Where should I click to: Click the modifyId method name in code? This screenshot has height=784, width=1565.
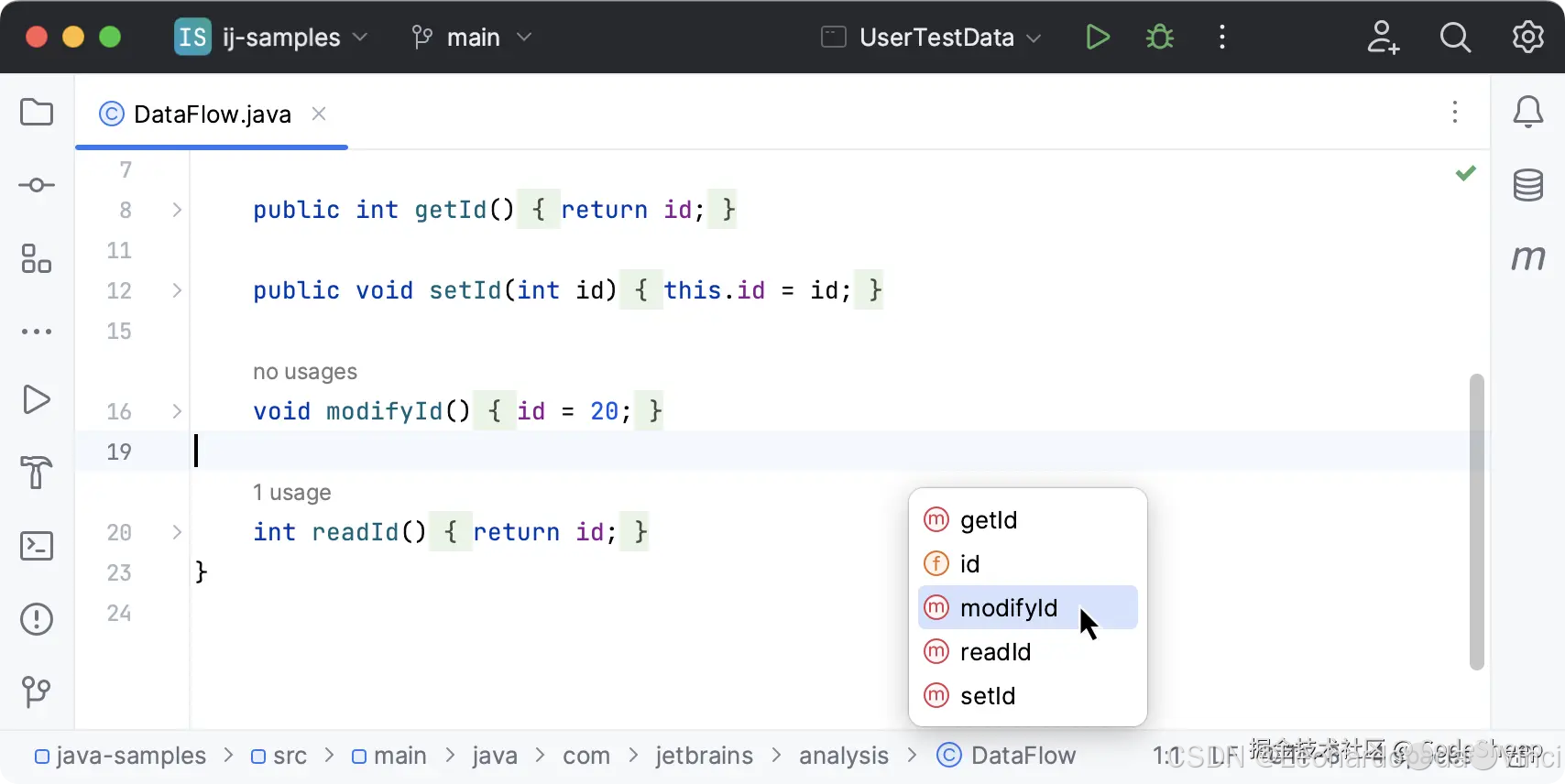pos(385,411)
